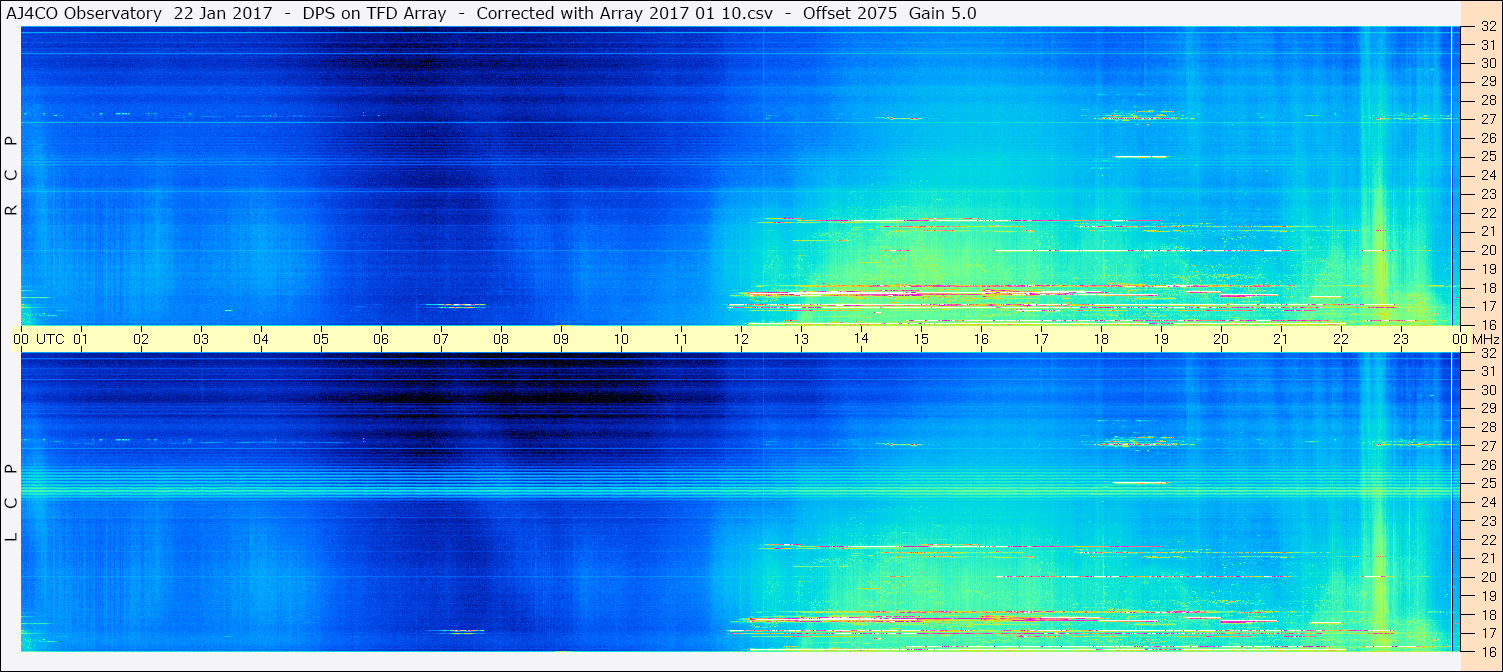
Task: Click the 27 MHz tick of LCP panel
Action: pyautogui.click(x=1487, y=445)
